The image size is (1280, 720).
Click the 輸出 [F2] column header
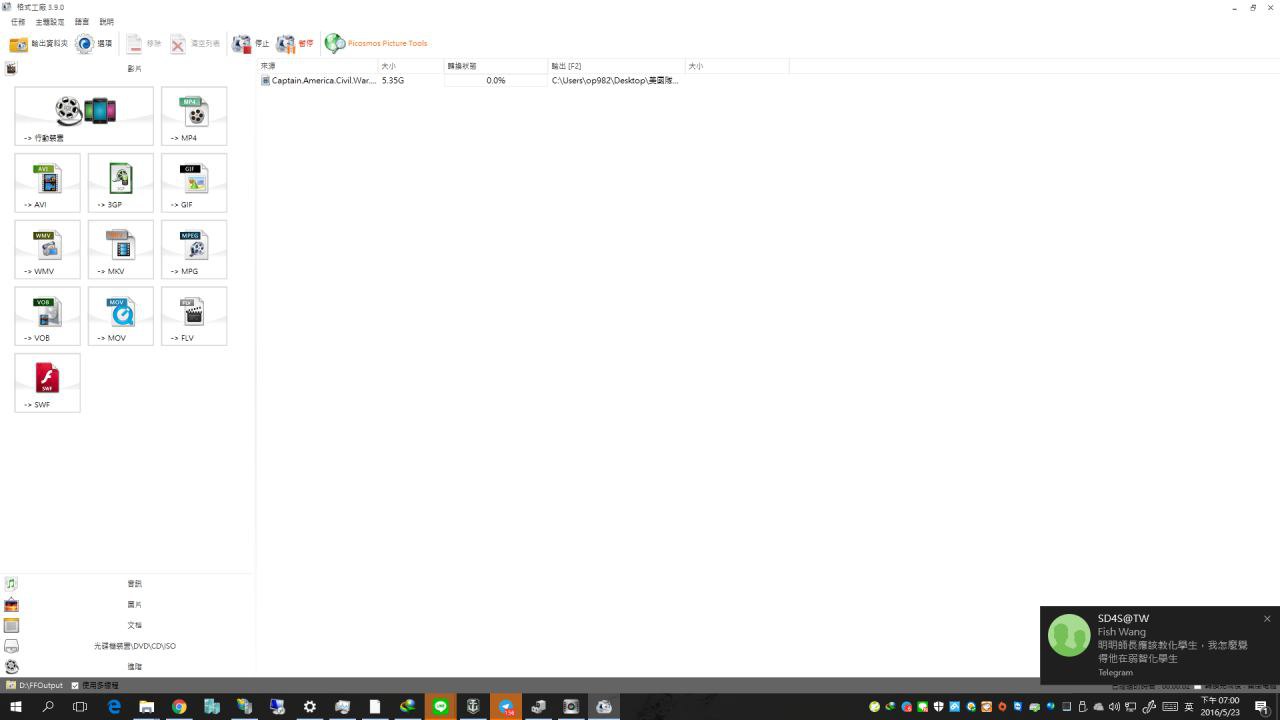click(616, 66)
